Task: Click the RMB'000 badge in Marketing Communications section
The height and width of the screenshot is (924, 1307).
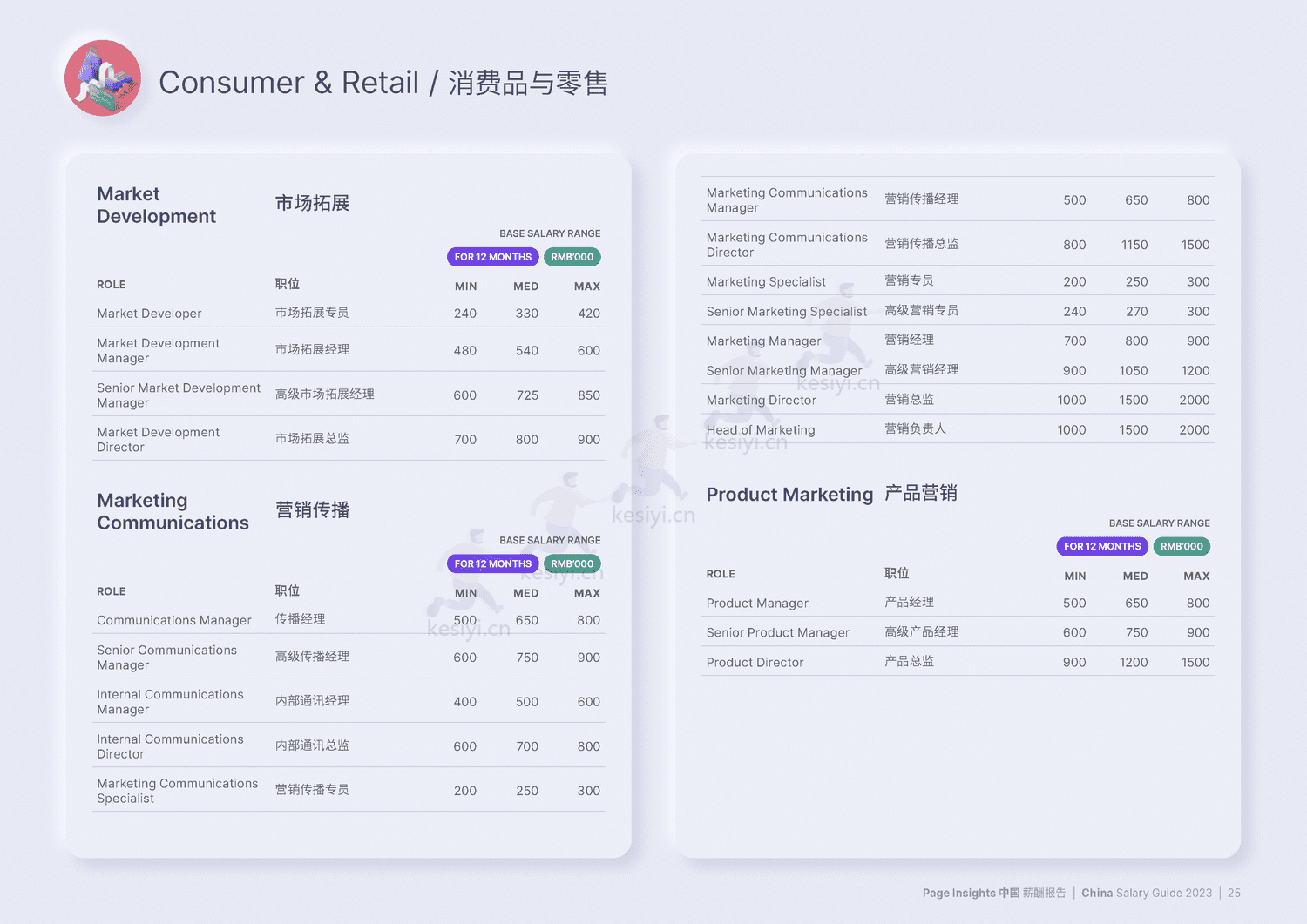Action: pyautogui.click(x=572, y=563)
